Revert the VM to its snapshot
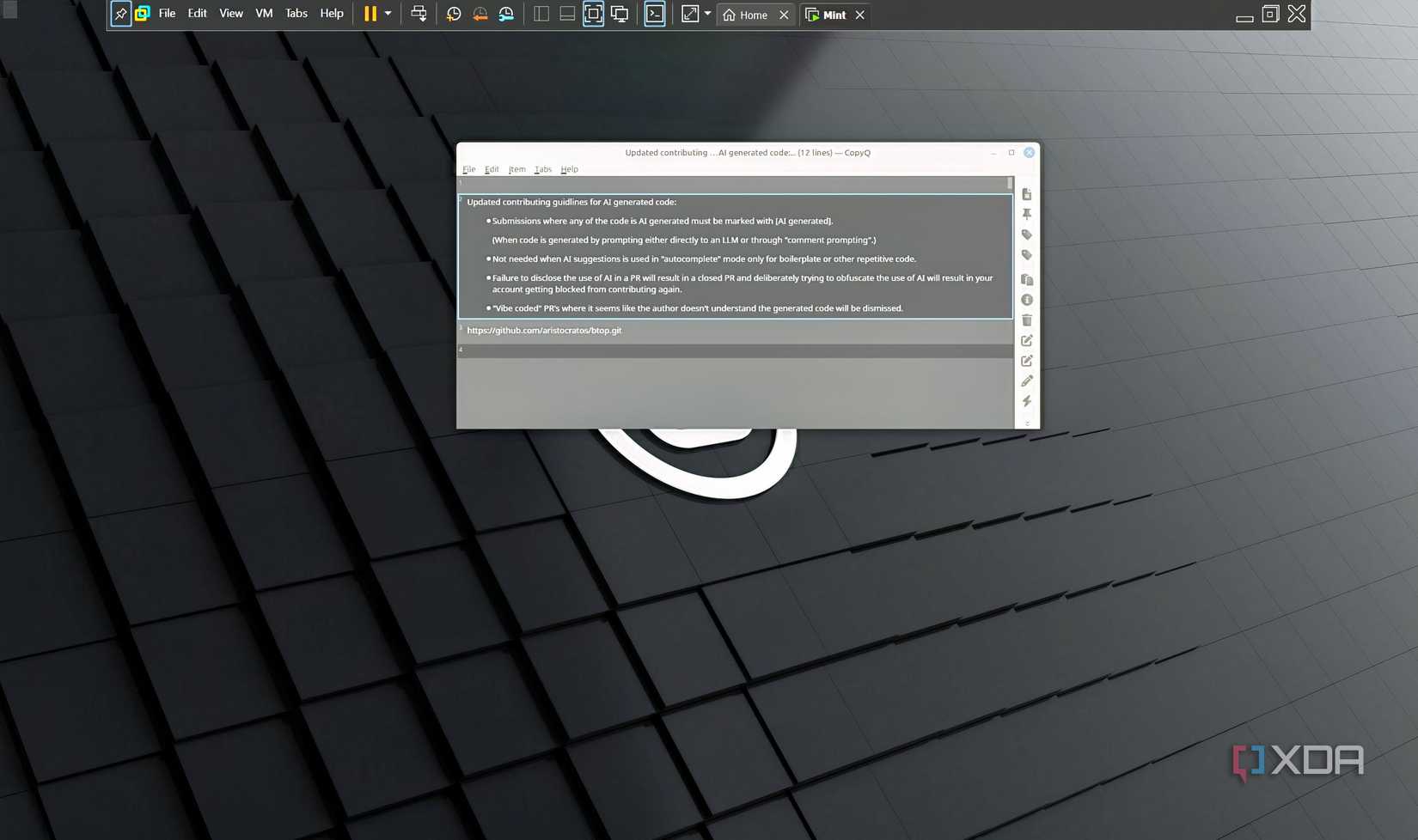Image resolution: width=1418 pixels, height=840 pixels. pyautogui.click(x=479, y=13)
